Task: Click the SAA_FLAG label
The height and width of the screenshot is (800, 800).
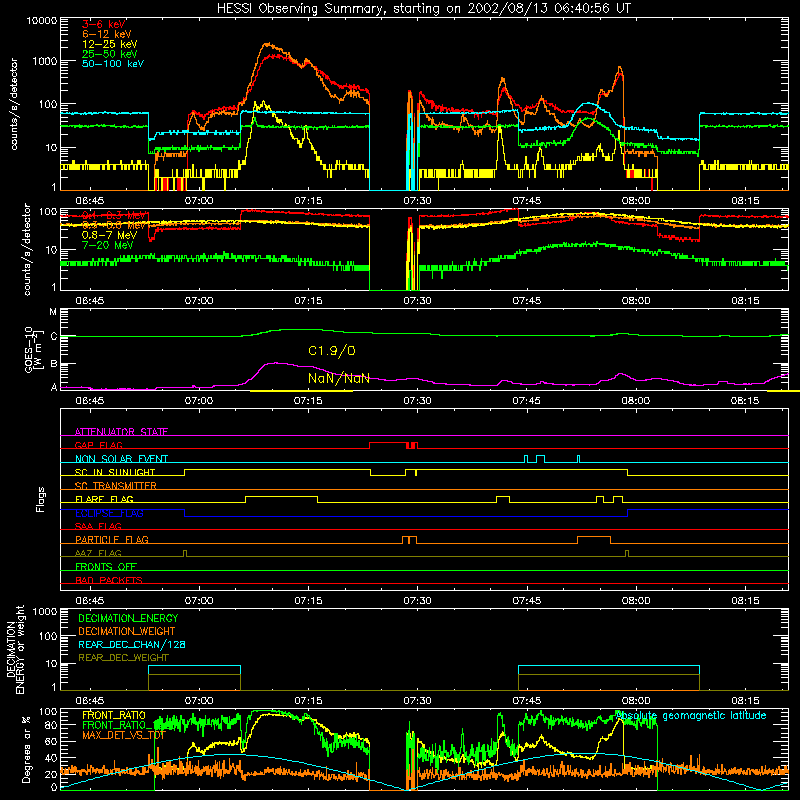Action: (98, 526)
